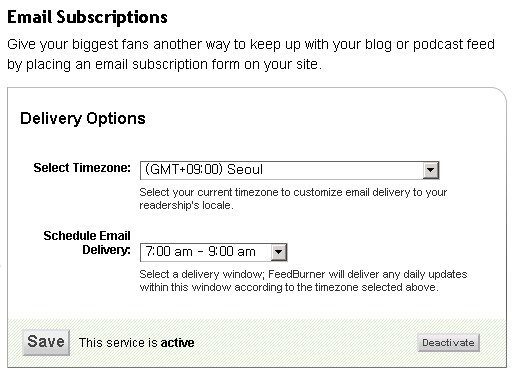Click the Schedule Email Delivery label
Screen dimensions: 515x369
[87, 243]
